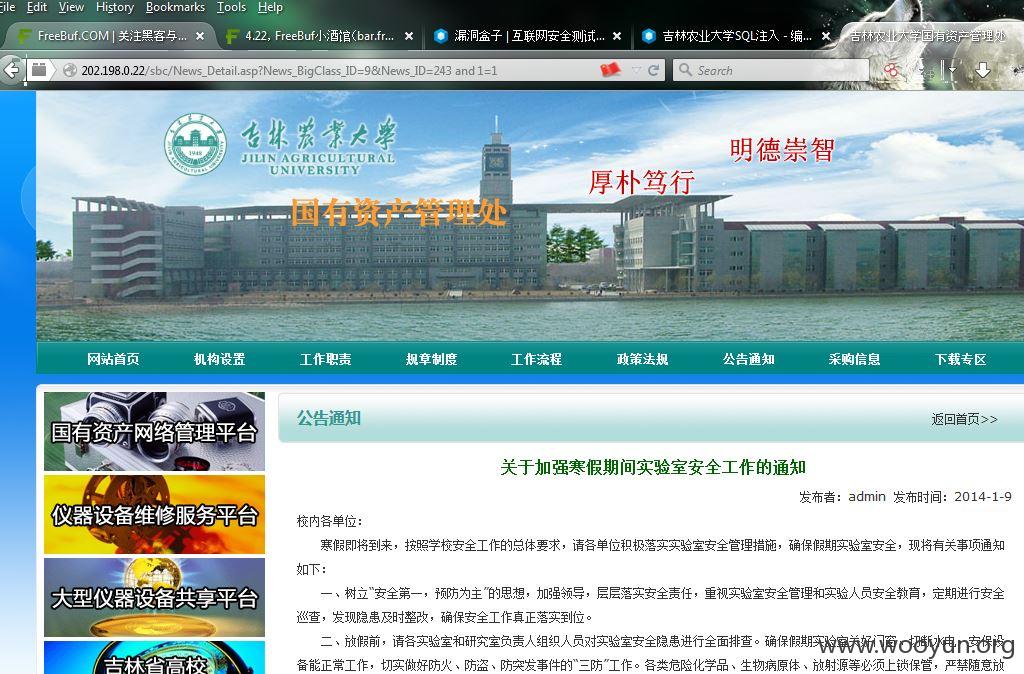Close the 4.22 FreeBuf小酒馆 tab

[409, 36]
